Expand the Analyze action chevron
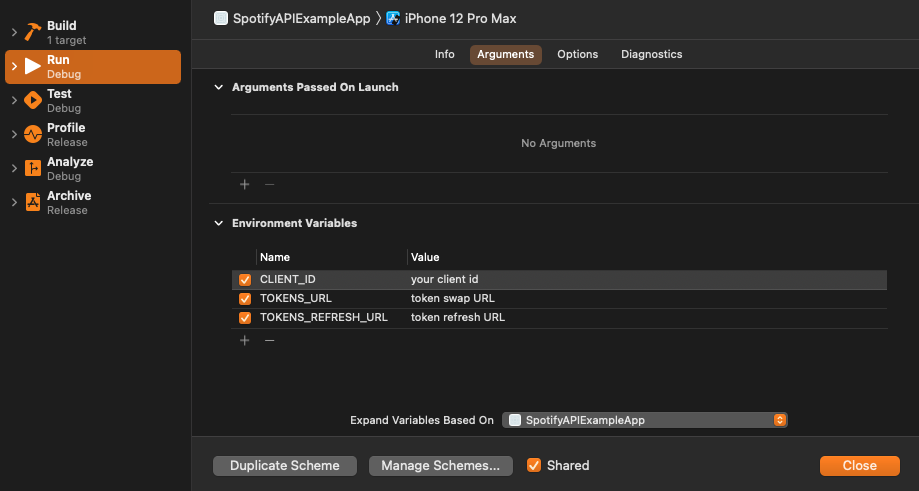 pos(14,168)
